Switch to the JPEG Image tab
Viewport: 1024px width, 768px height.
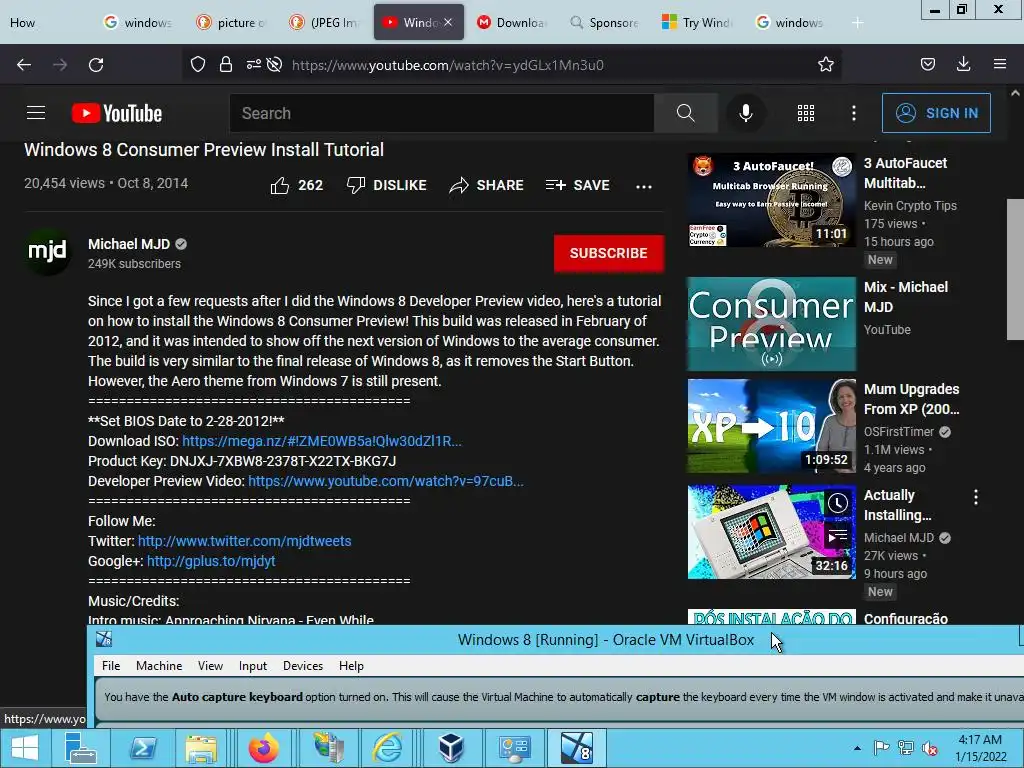coord(325,22)
